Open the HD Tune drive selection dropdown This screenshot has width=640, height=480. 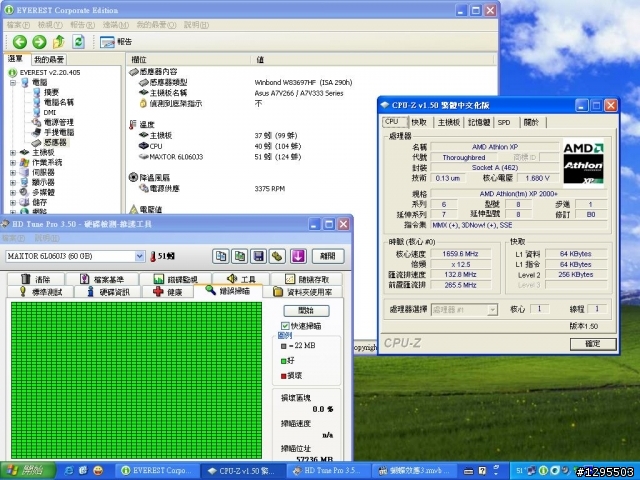tap(140, 256)
